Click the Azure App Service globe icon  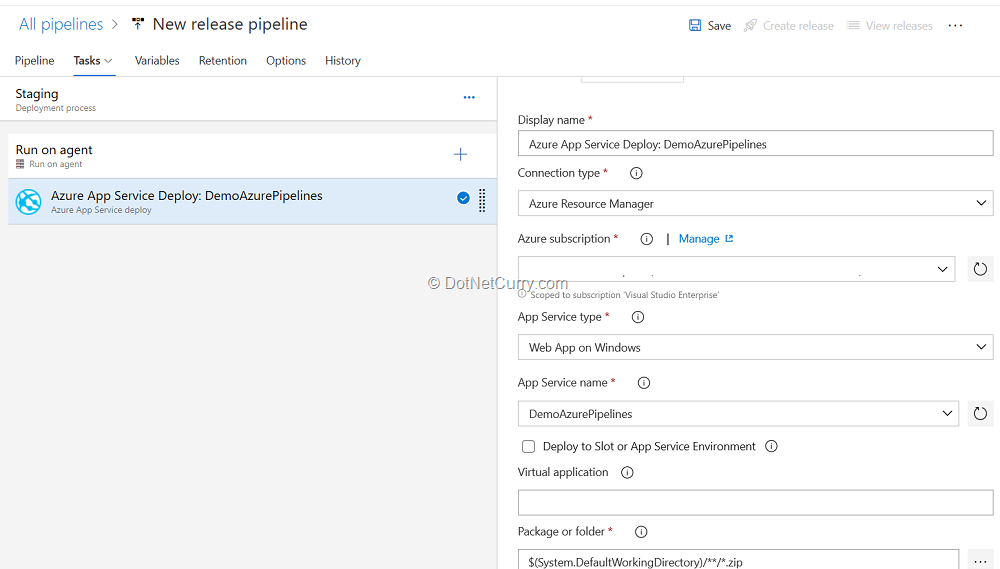(29, 202)
